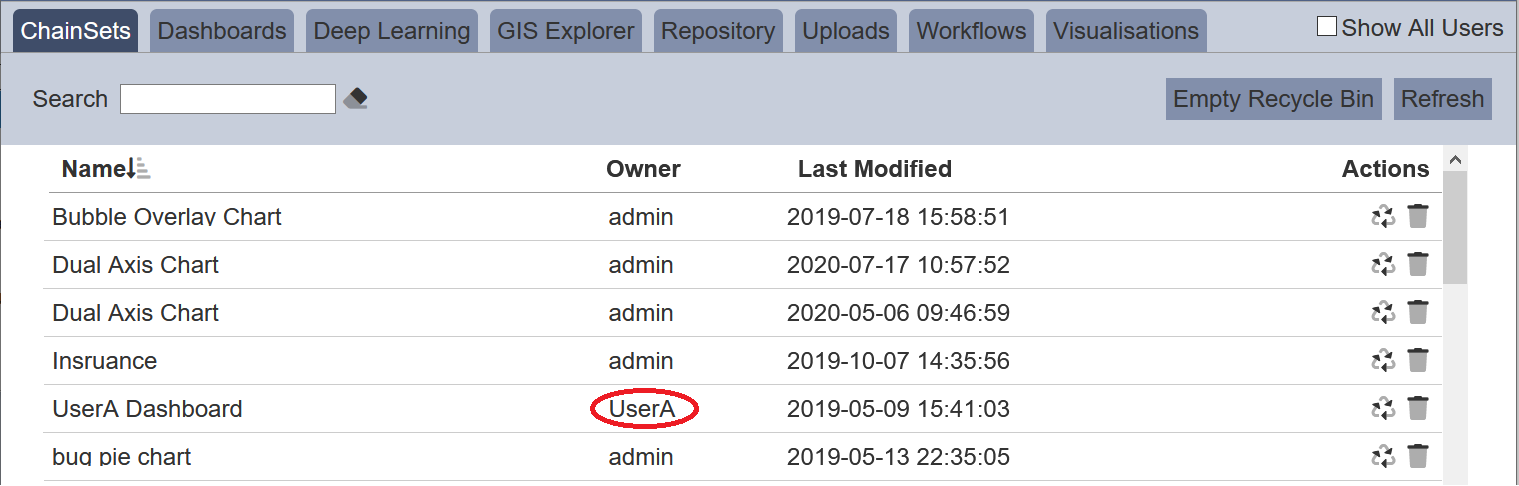Delete Dual Axis Chart from 2020-05-06

click(1418, 312)
